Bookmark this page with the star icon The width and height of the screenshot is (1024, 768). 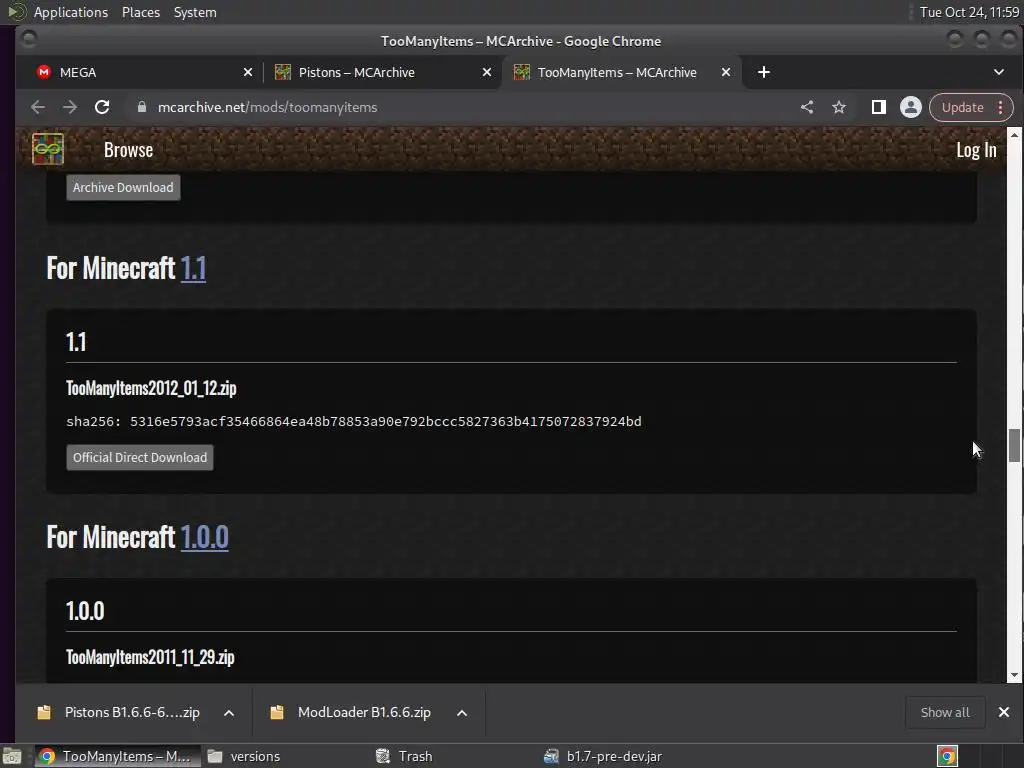[x=839, y=107]
